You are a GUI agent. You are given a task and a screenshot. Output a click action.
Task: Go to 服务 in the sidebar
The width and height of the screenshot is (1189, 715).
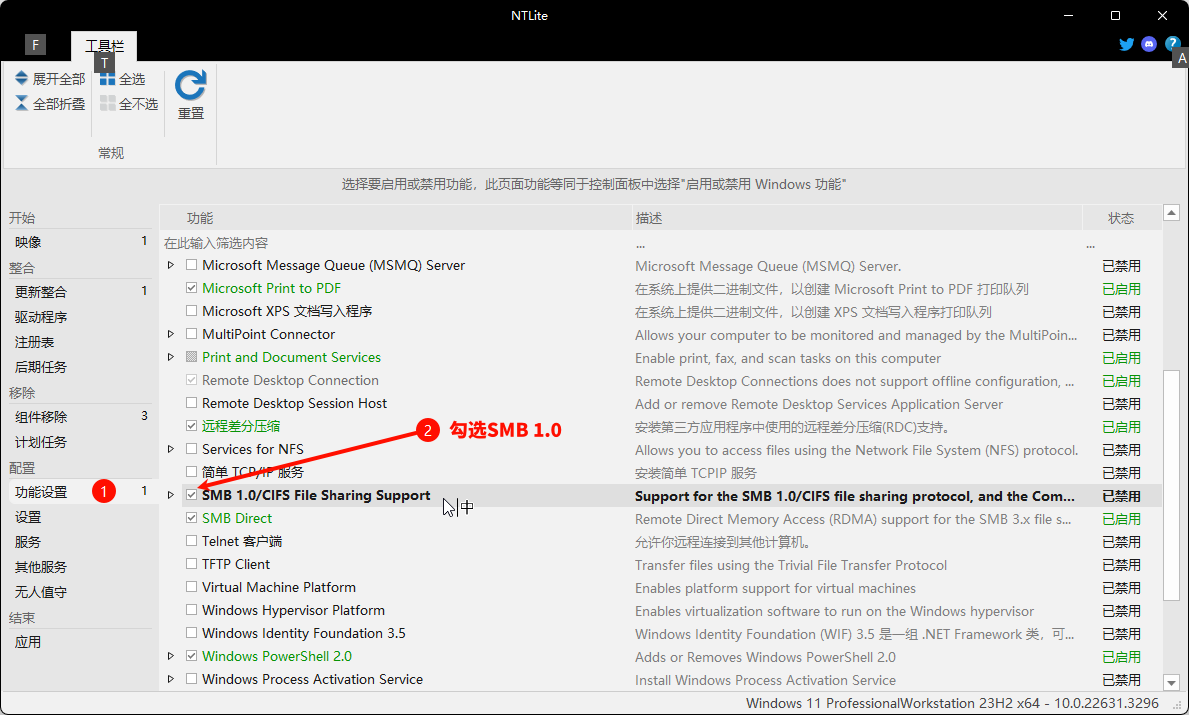pyautogui.click(x=80, y=542)
